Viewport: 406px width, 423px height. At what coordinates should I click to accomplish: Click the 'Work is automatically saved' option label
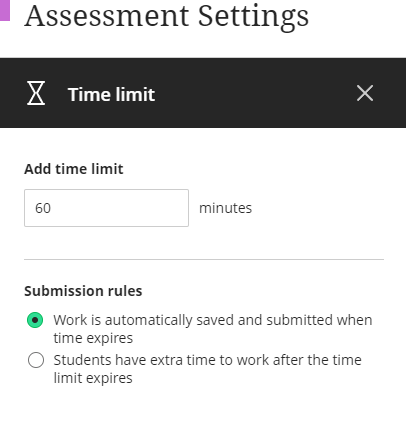213,329
